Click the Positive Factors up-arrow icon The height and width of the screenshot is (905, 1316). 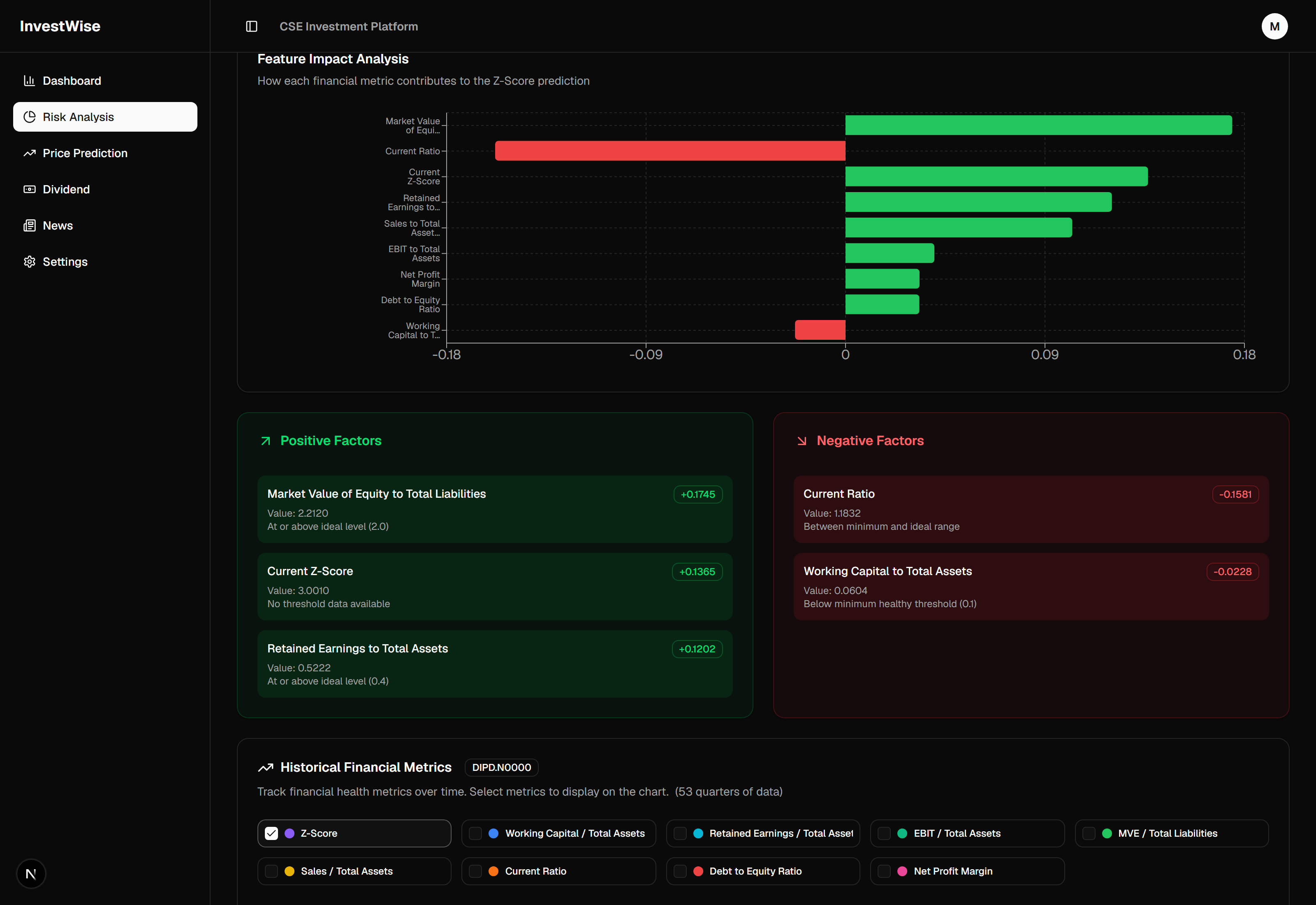pos(265,441)
